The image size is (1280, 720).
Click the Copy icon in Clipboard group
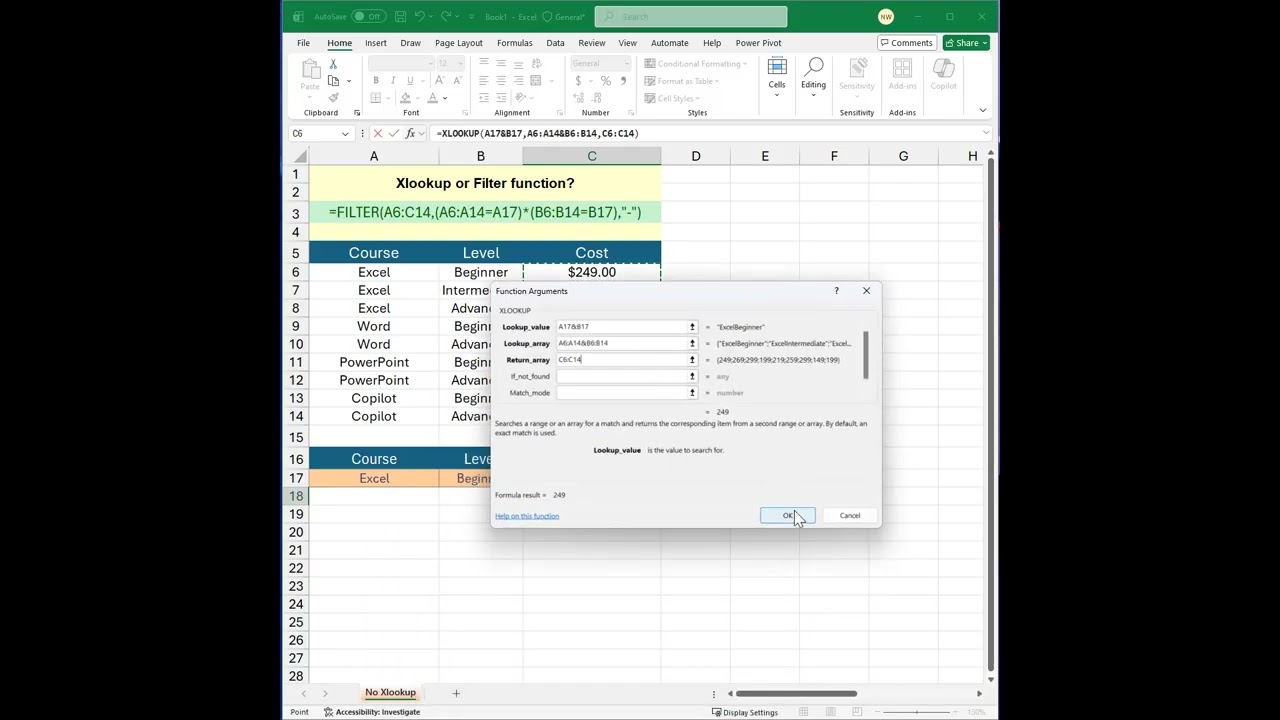[333, 81]
